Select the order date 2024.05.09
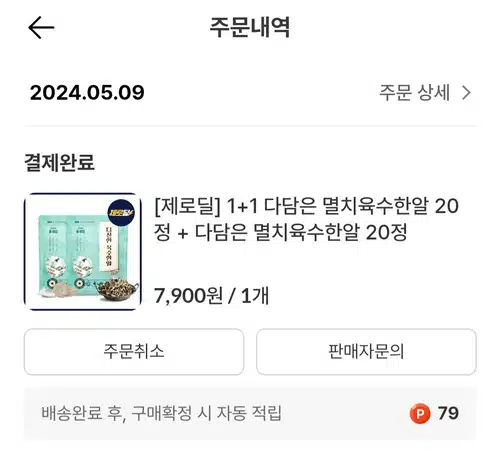 pos(87,92)
